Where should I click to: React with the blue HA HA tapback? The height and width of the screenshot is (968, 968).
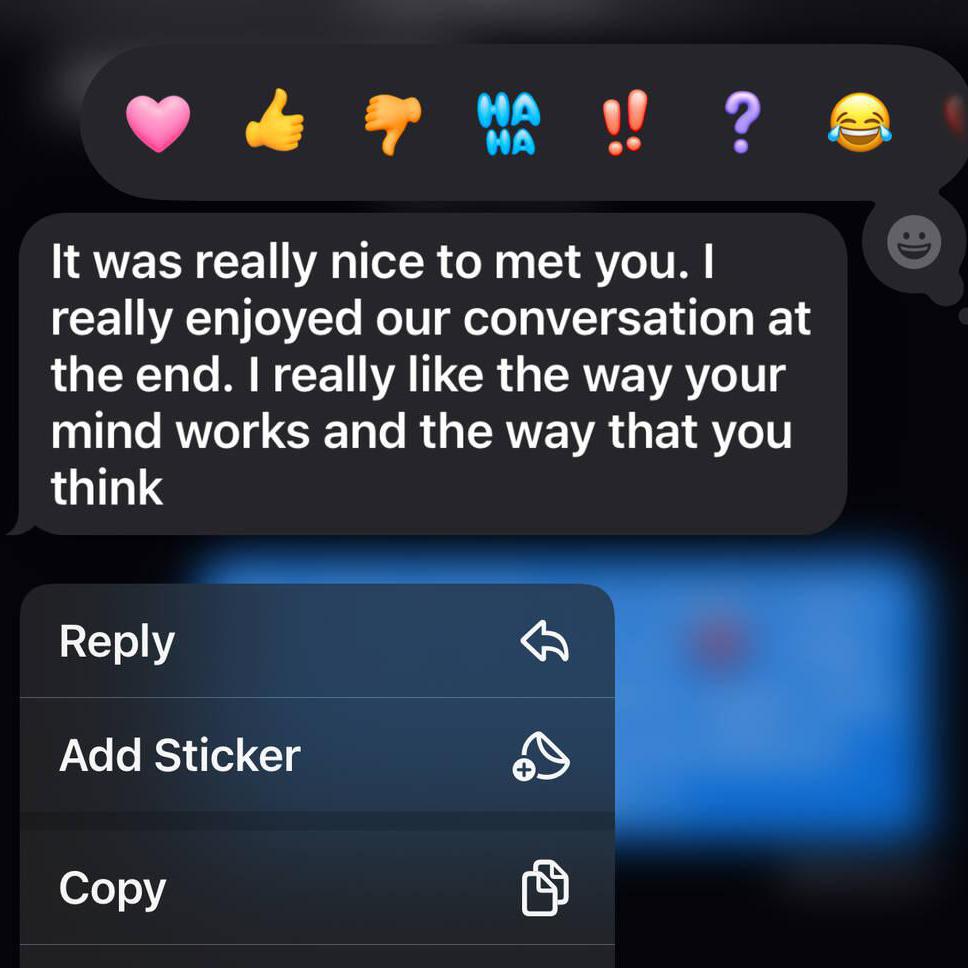click(x=509, y=123)
